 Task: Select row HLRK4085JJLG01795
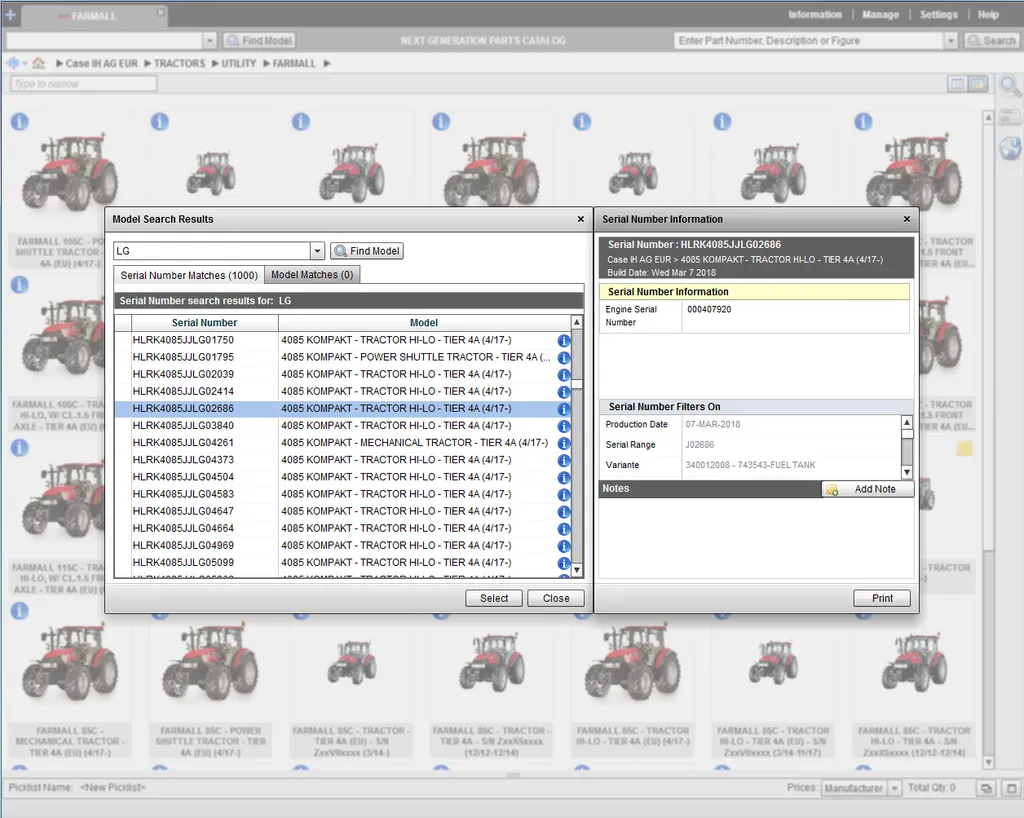coord(342,357)
